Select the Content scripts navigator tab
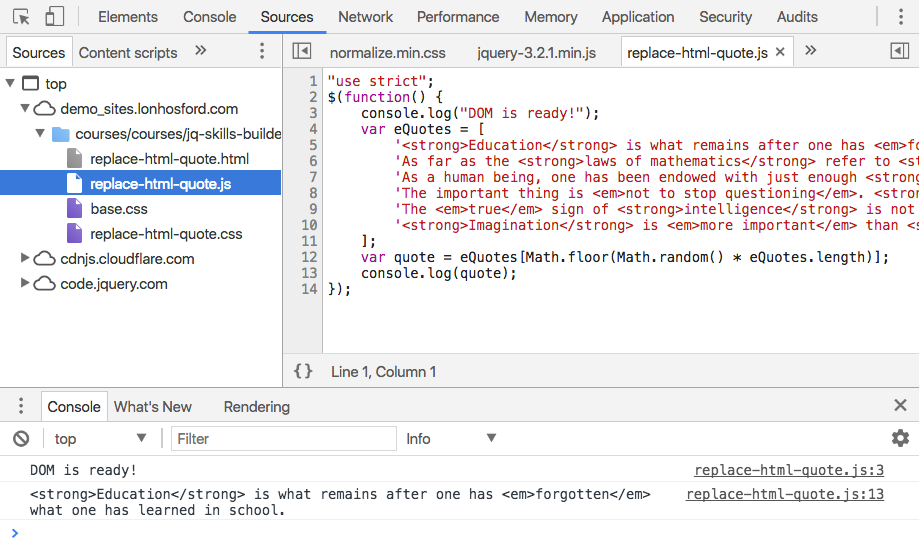Image resolution: width=919 pixels, height=540 pixels. point(128,53)
